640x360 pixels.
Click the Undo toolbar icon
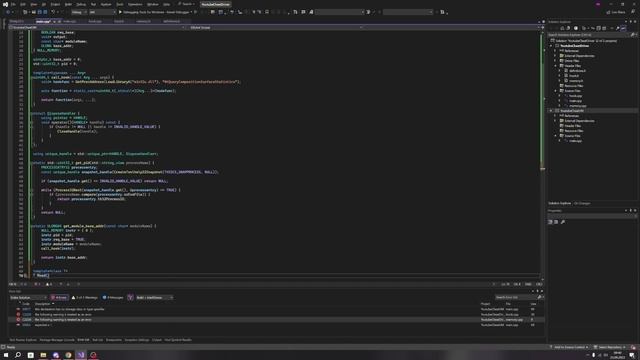point(53,12)
